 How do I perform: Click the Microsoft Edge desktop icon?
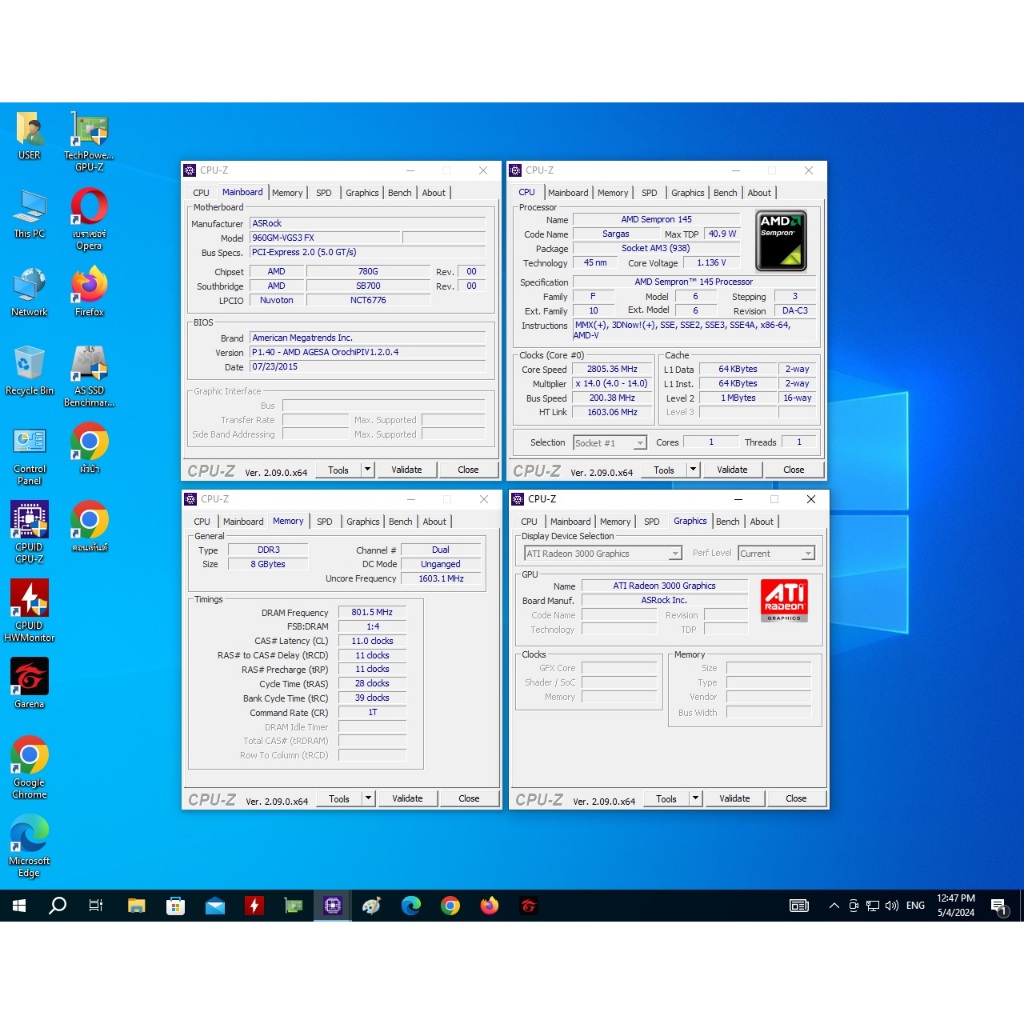pos(29,835)
